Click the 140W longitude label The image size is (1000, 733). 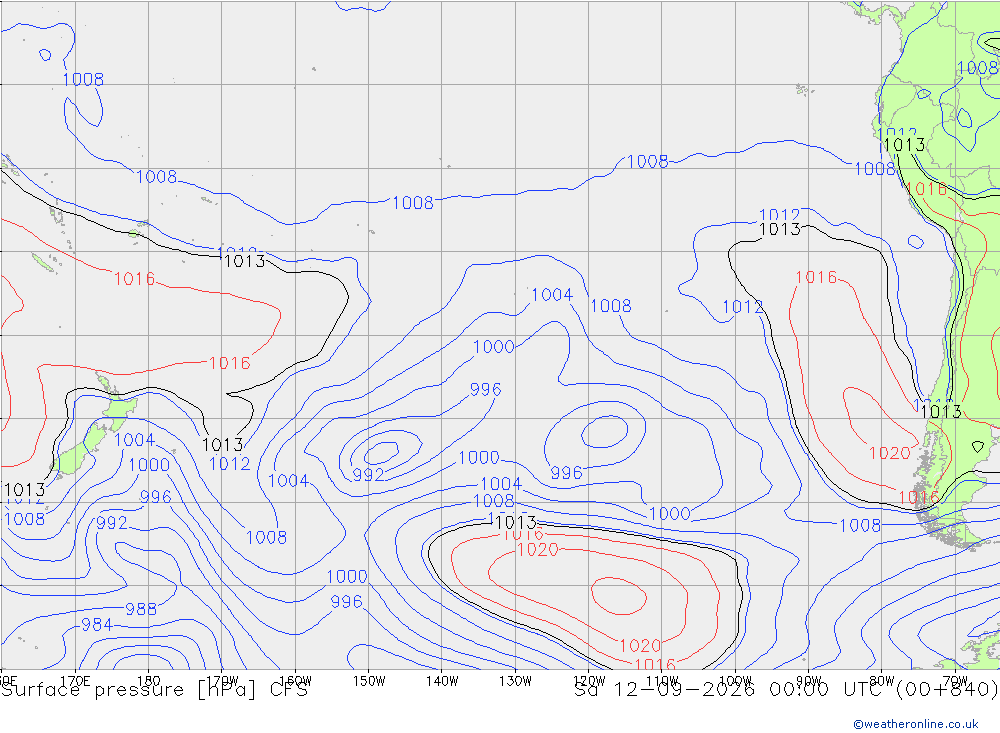tap(442, 681)
